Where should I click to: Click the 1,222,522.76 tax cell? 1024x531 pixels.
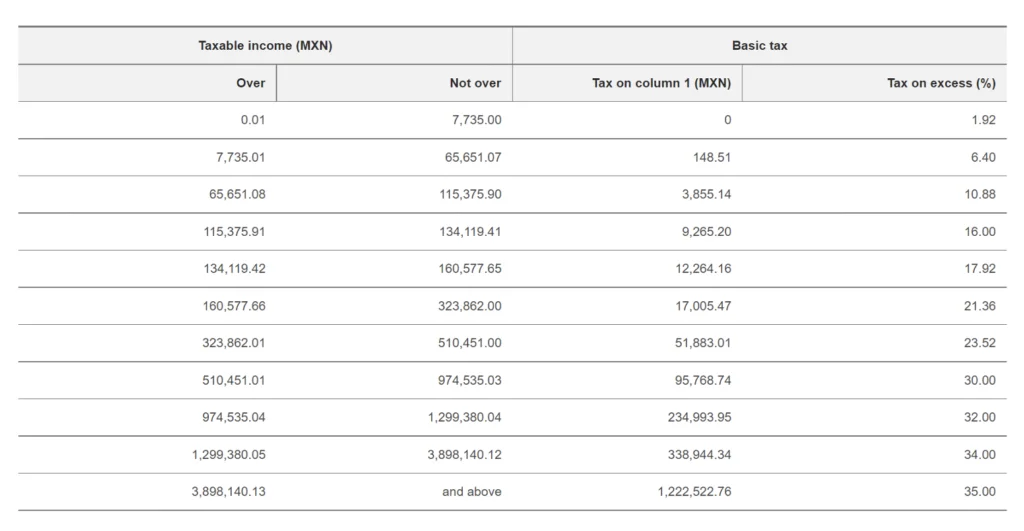pos(695,491)
